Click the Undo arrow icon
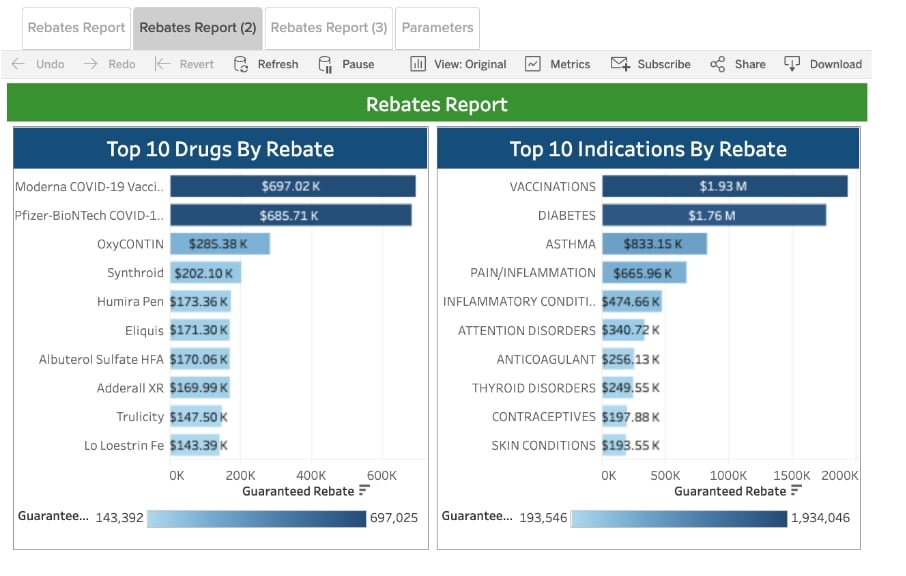906x576 pixels. pyautogui.click(x=18, y=64)
